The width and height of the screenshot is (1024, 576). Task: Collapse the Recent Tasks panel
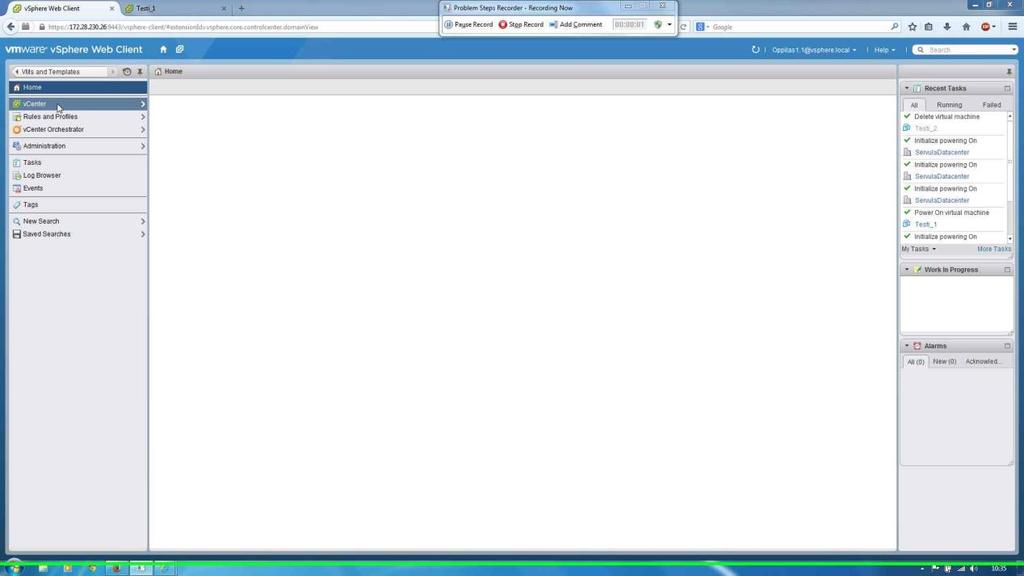pos(906,88)
